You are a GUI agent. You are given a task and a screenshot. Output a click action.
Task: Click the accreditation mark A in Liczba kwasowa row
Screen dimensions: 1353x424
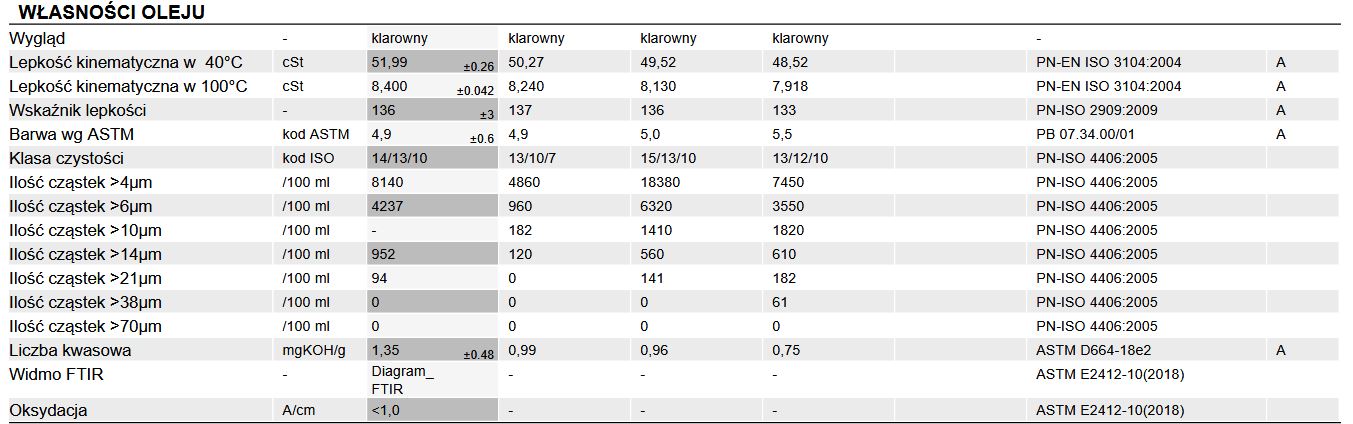1281,350
